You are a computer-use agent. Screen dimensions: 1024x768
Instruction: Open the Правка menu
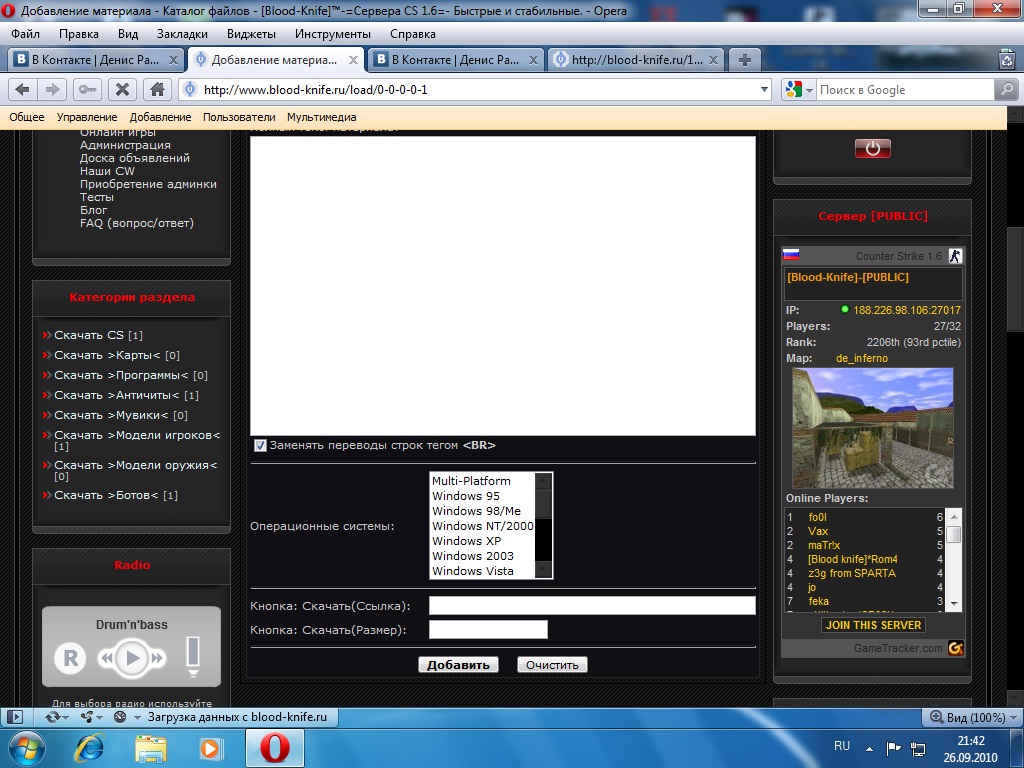coord(78,34)
